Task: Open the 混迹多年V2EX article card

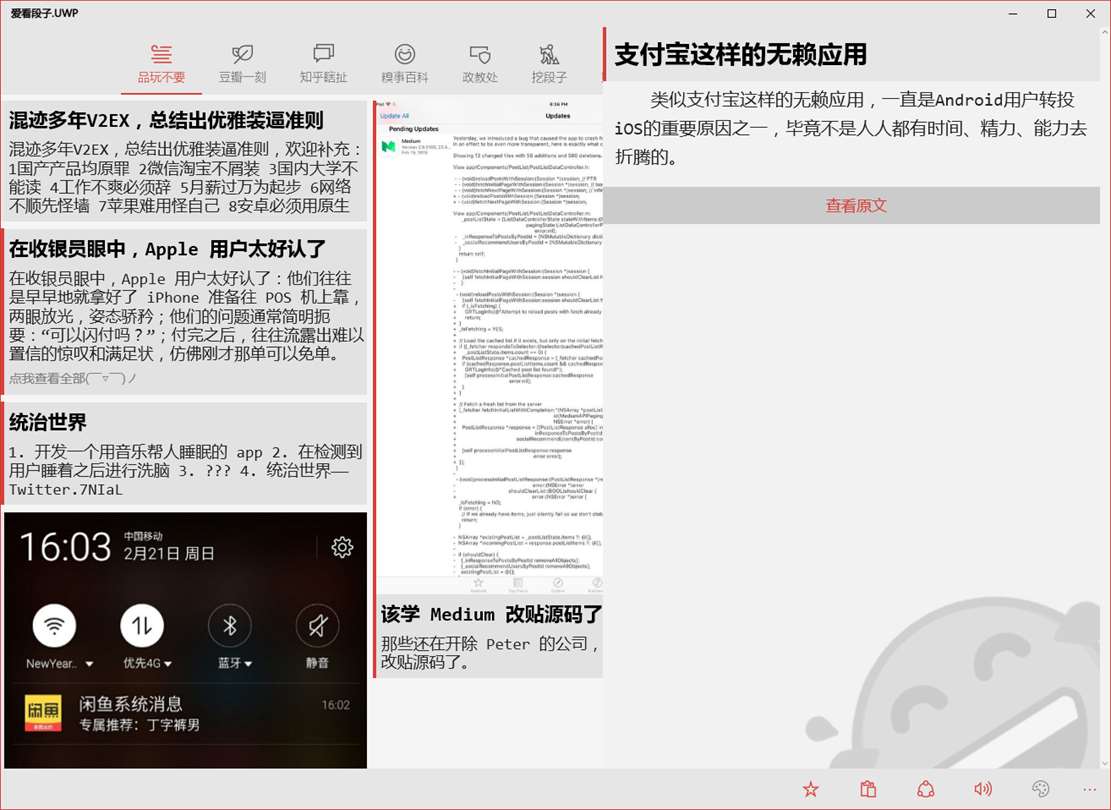Action: click(184, 161)
